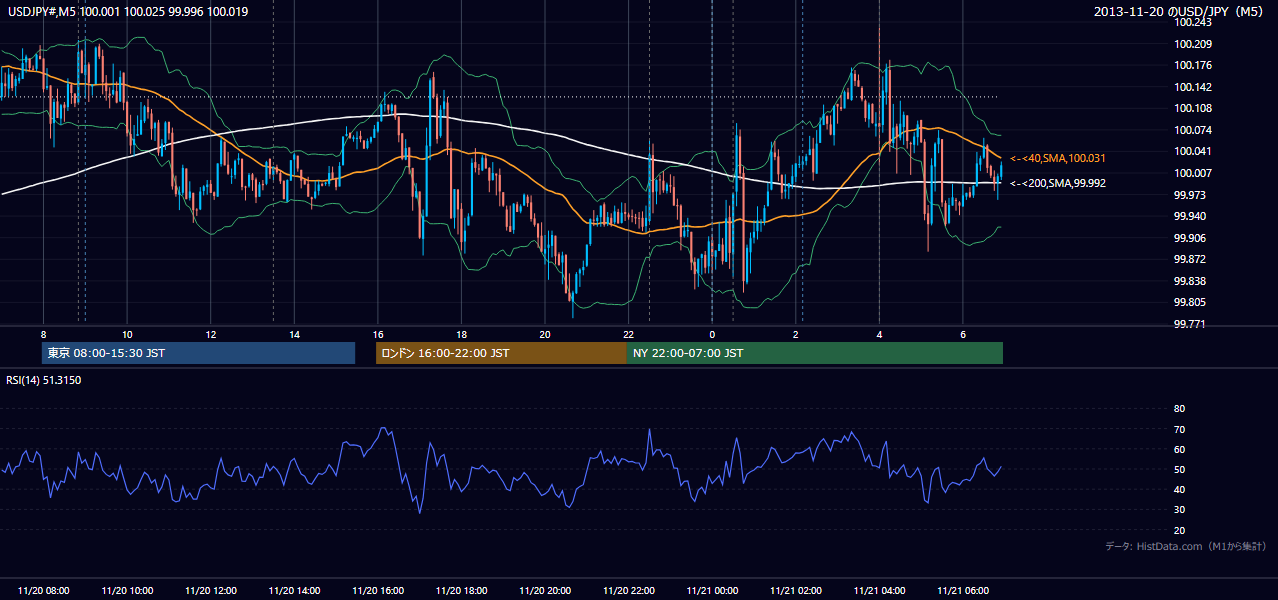1278x600 pixels.
Task: Click RSI axis level 20
Action: coord(1179,530)
